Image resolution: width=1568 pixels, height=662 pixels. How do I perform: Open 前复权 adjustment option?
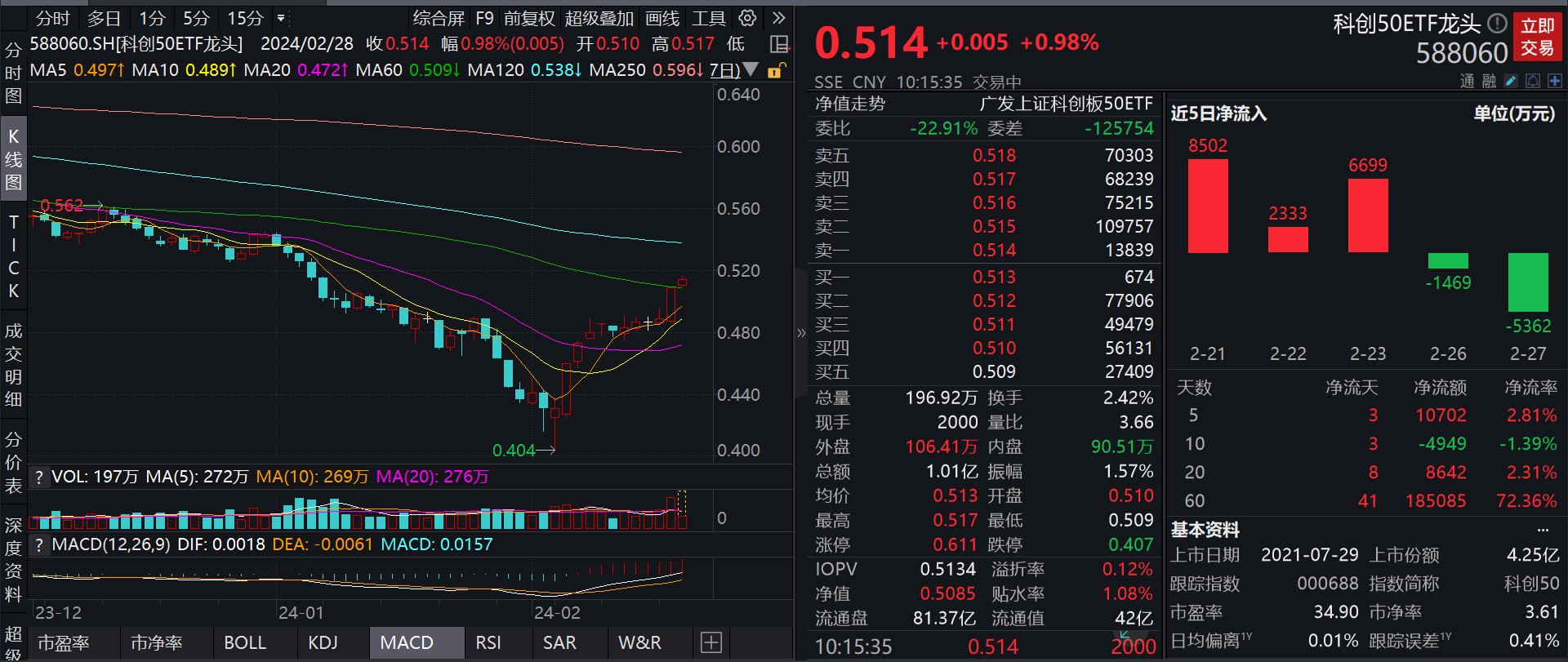click(x=529, y=18)
